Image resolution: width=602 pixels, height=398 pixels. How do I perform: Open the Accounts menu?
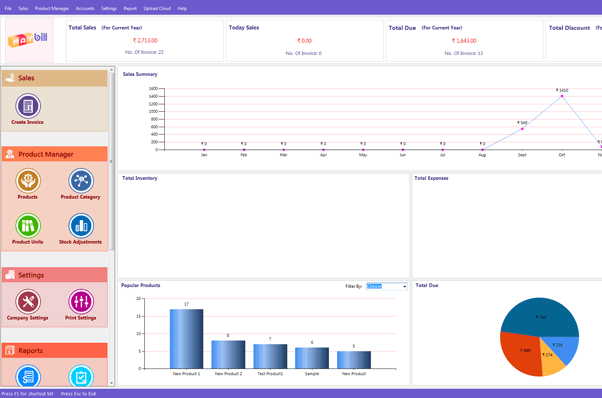tap(85, 8)
